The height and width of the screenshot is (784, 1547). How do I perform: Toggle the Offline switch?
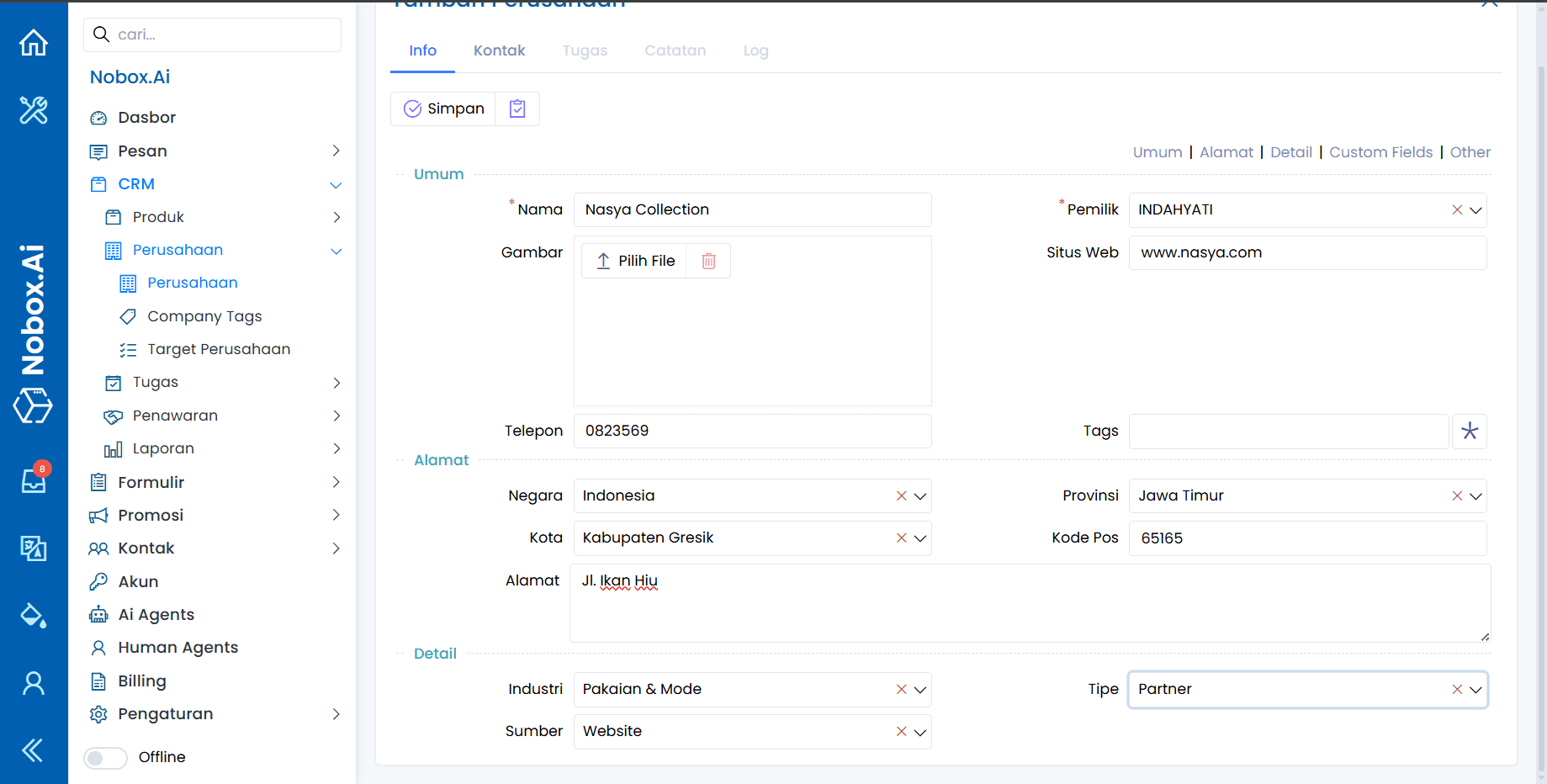click(106, 757)
